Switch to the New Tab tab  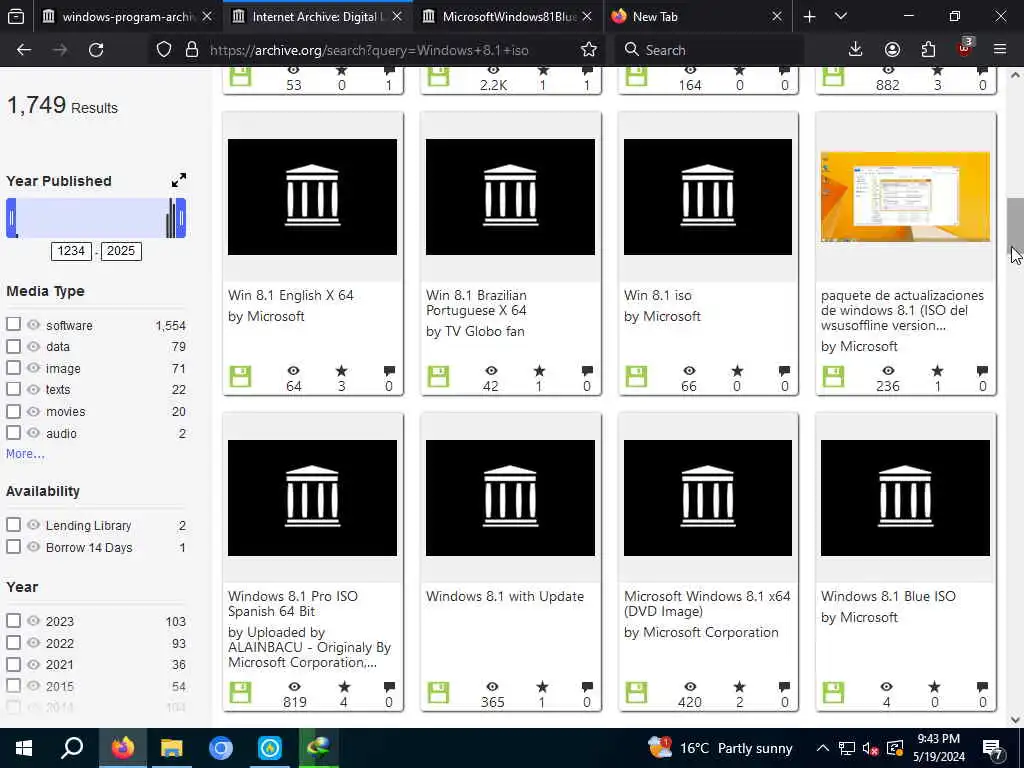[x=695, y=17]
